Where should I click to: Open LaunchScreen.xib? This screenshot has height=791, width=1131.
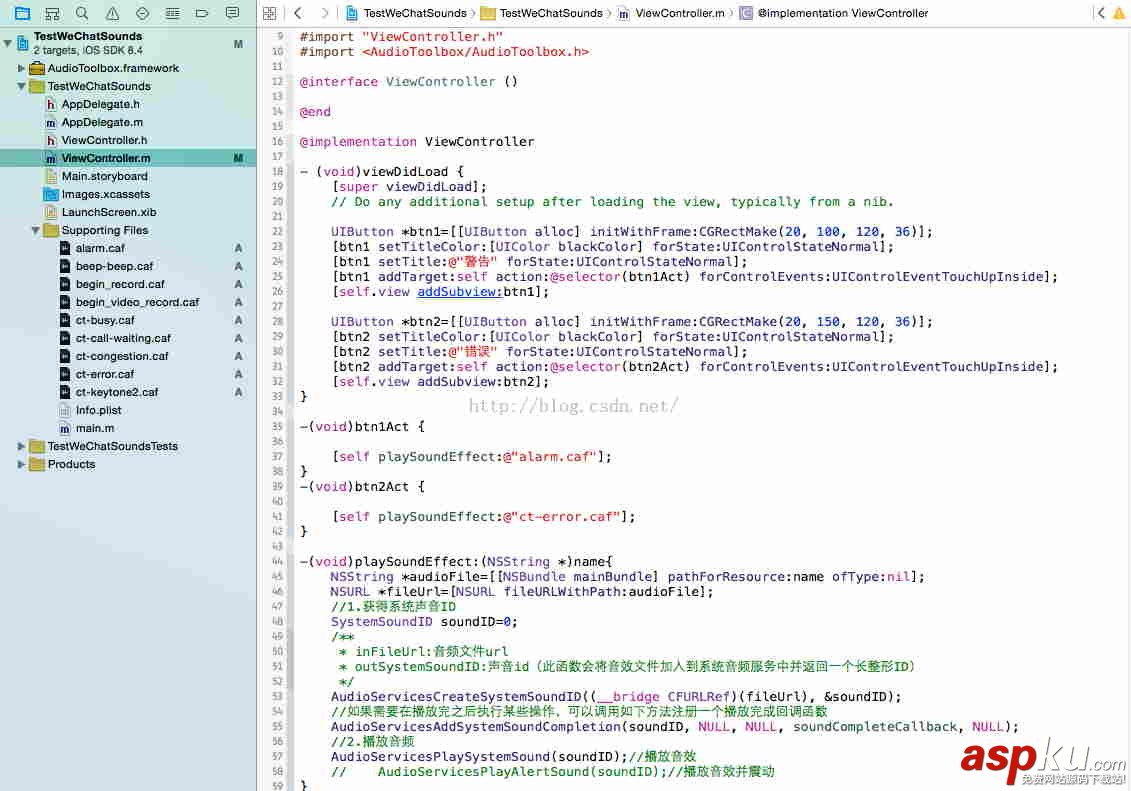tap(108, 213)
